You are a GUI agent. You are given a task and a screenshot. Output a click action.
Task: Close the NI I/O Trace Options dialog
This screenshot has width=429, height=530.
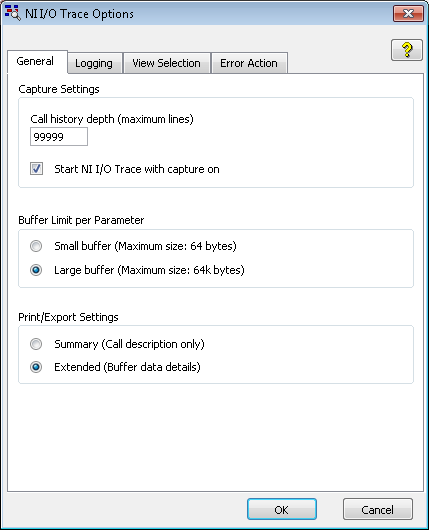pyautogui.click(x=408, y=14)
